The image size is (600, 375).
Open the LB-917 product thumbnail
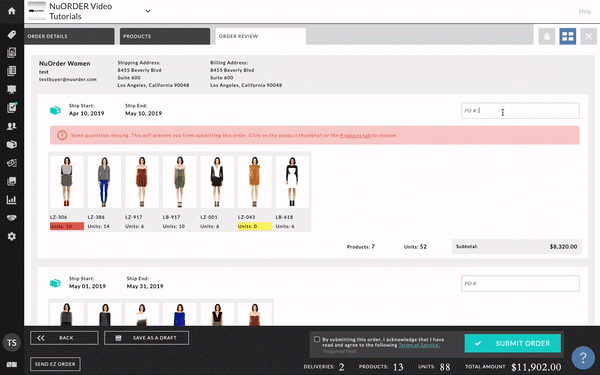pos(179,182)
